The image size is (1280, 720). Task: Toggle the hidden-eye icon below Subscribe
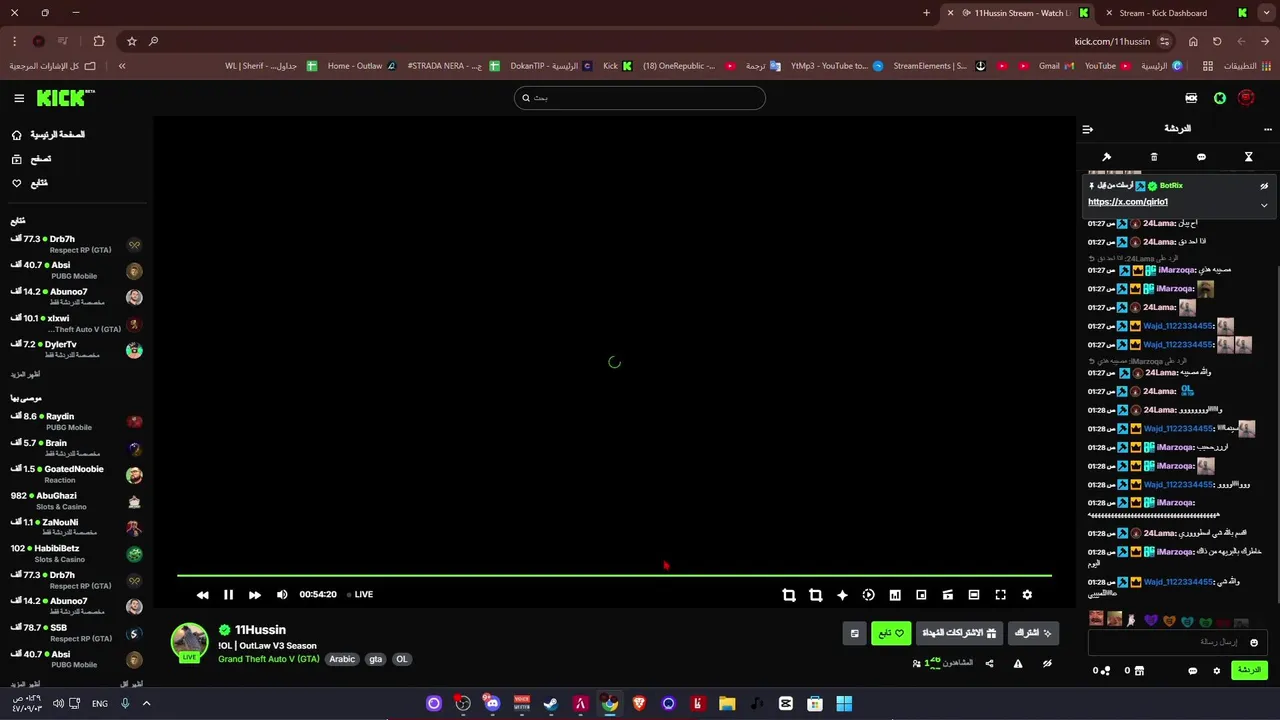coord(1047,664)
